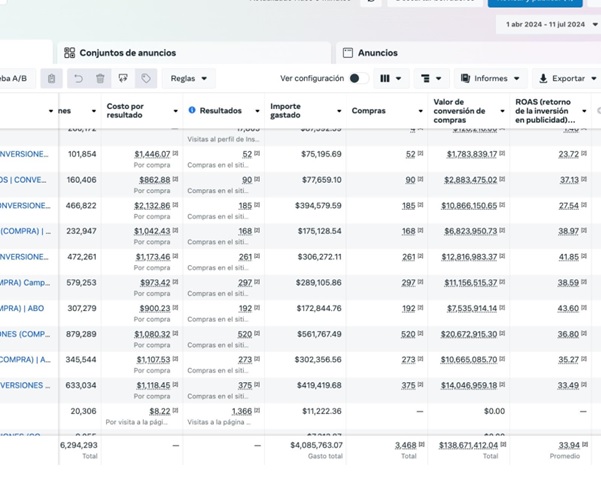Click the ROAS value 41.85 link
Screen dimensions: 601x479
568,257
